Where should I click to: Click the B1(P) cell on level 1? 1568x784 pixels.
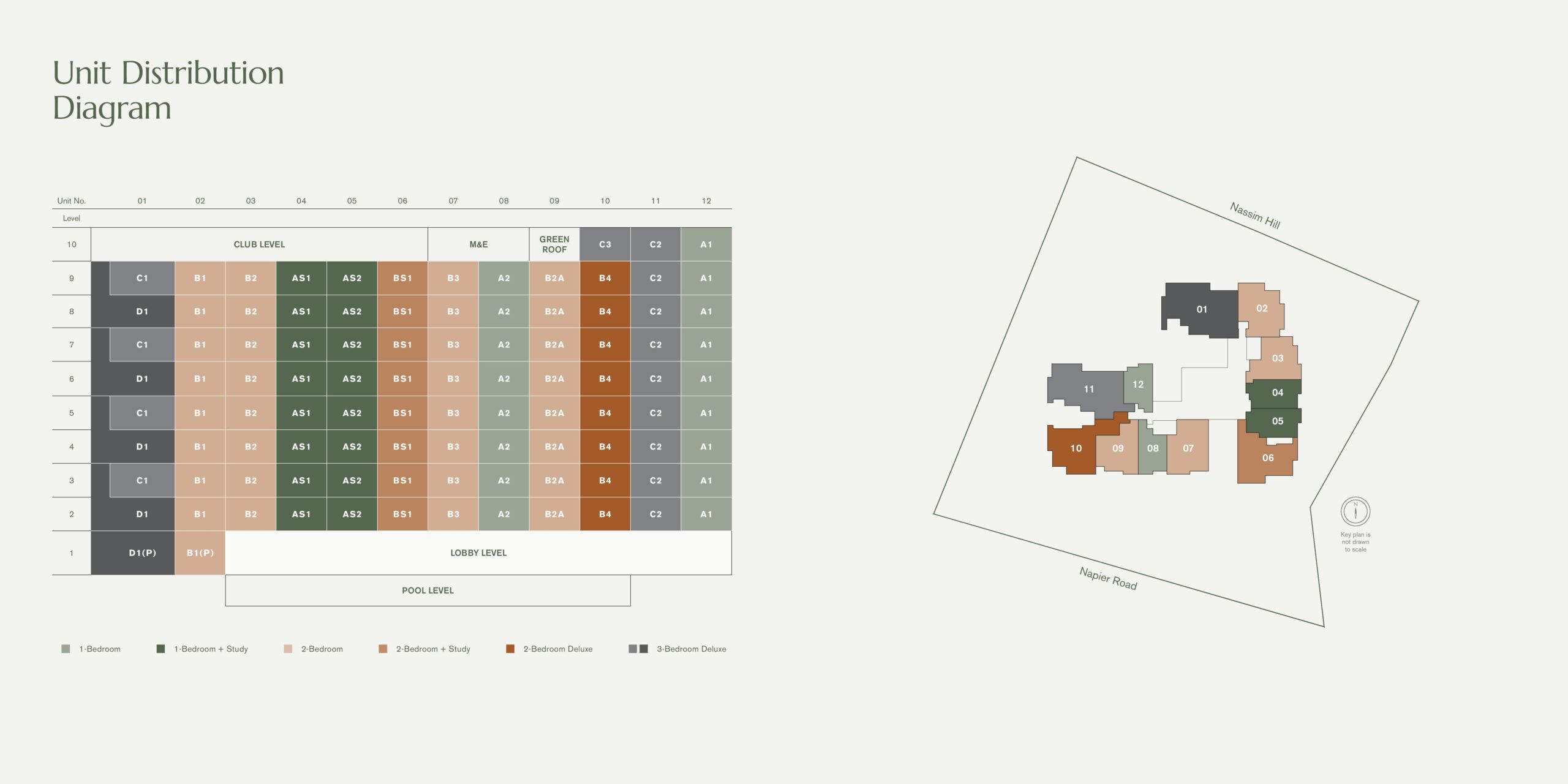tap(200, 553)
